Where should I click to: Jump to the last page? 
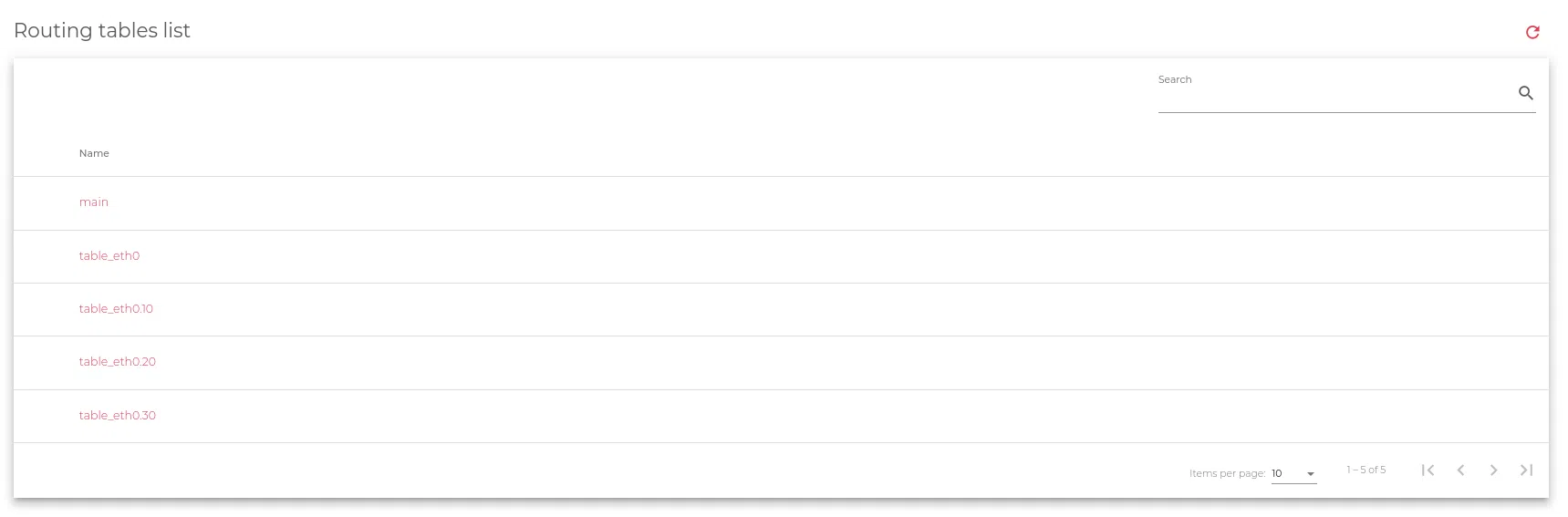[x=1526, y=470]
